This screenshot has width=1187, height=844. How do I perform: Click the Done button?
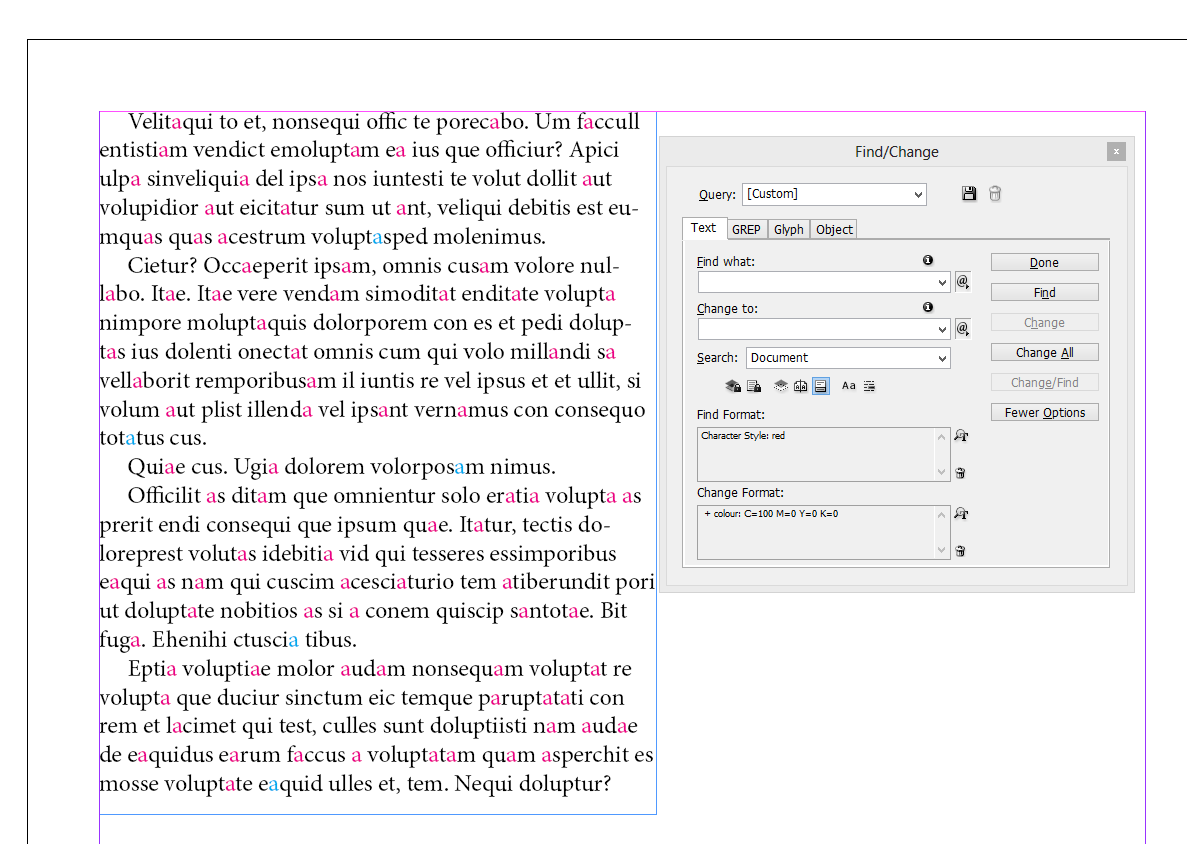(1044, 263)
